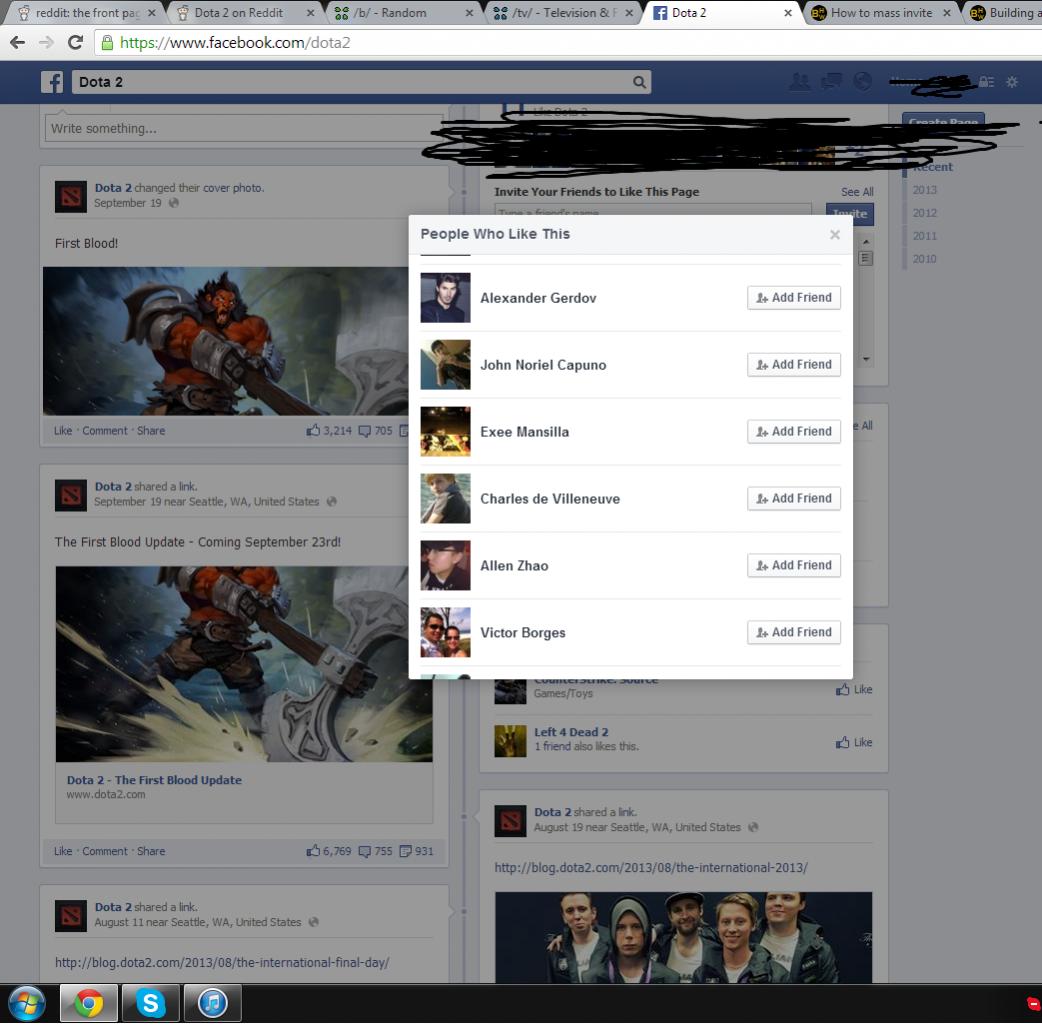
Task: Click the Facebook logo icon
Action: pyautogui.click(x=52, y=82)
